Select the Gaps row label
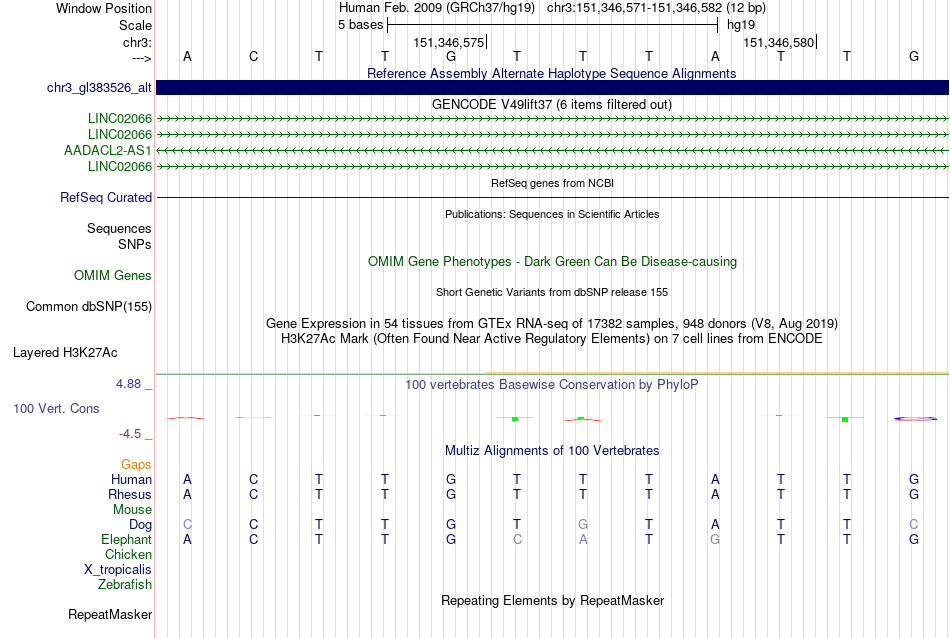950x638 pixels. coord(136,465)
